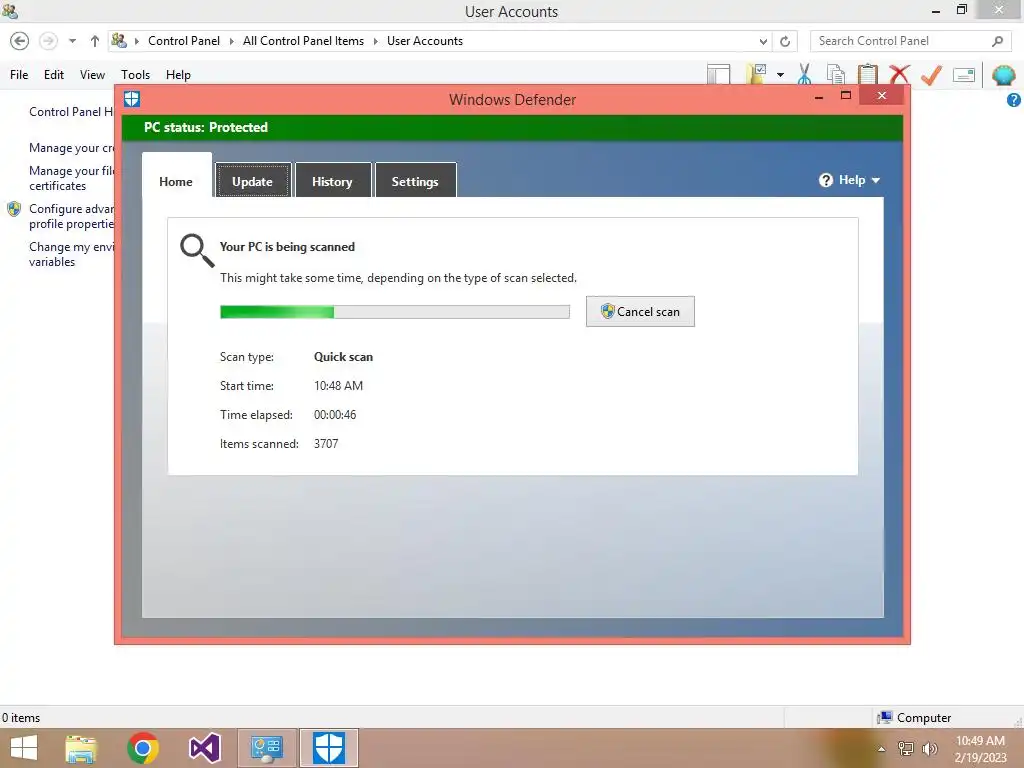1024x768 pixels.
Task: Click the blue help icon in User Accounts
Action: (x=1014, y=100)
